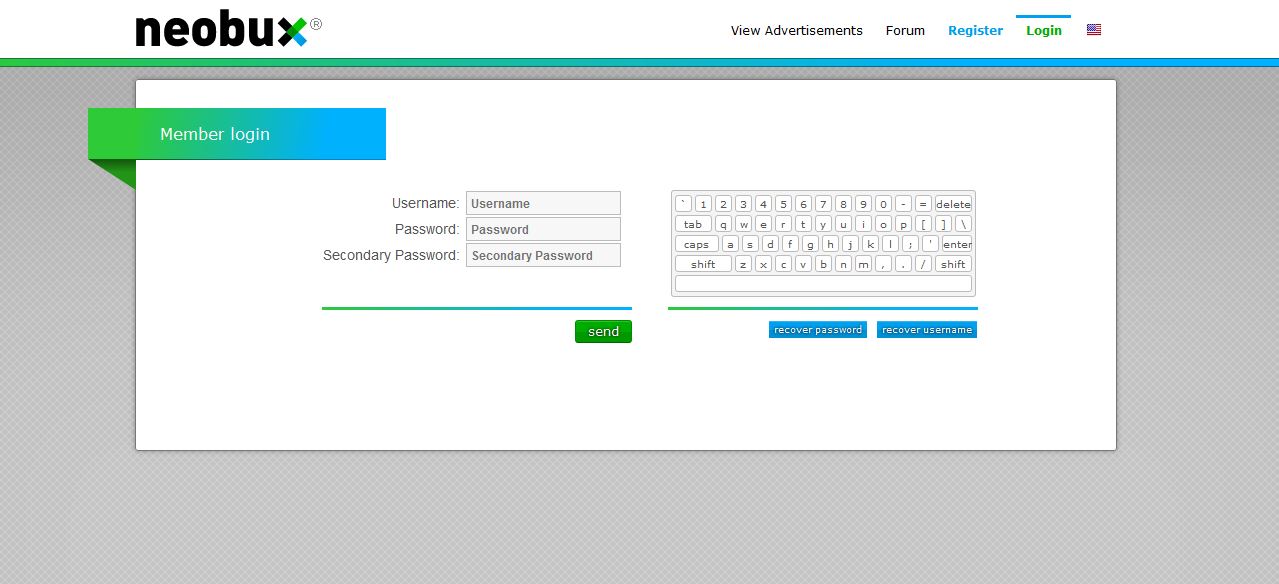Image resolution: width=1279 pixels, height=584 pixels.
Task: Click the t key on virtual keyboard
Action: pyautogui.click(x=804, y=224)
